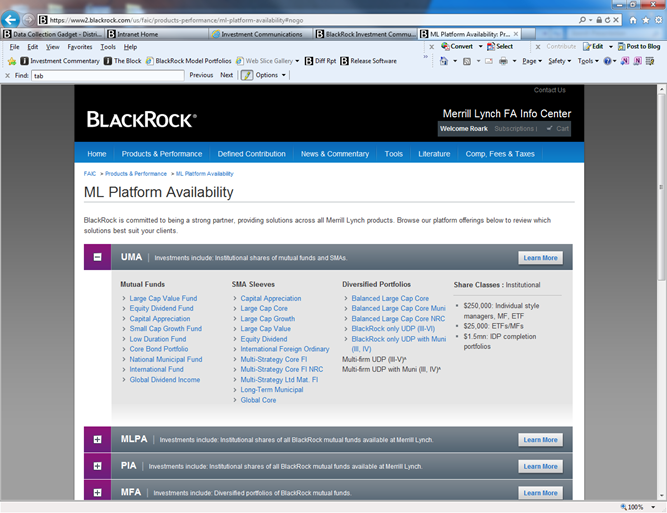Click the Next button in the Find bar
The width and height of the screenshot is (667, 513).
pos(226,75)
